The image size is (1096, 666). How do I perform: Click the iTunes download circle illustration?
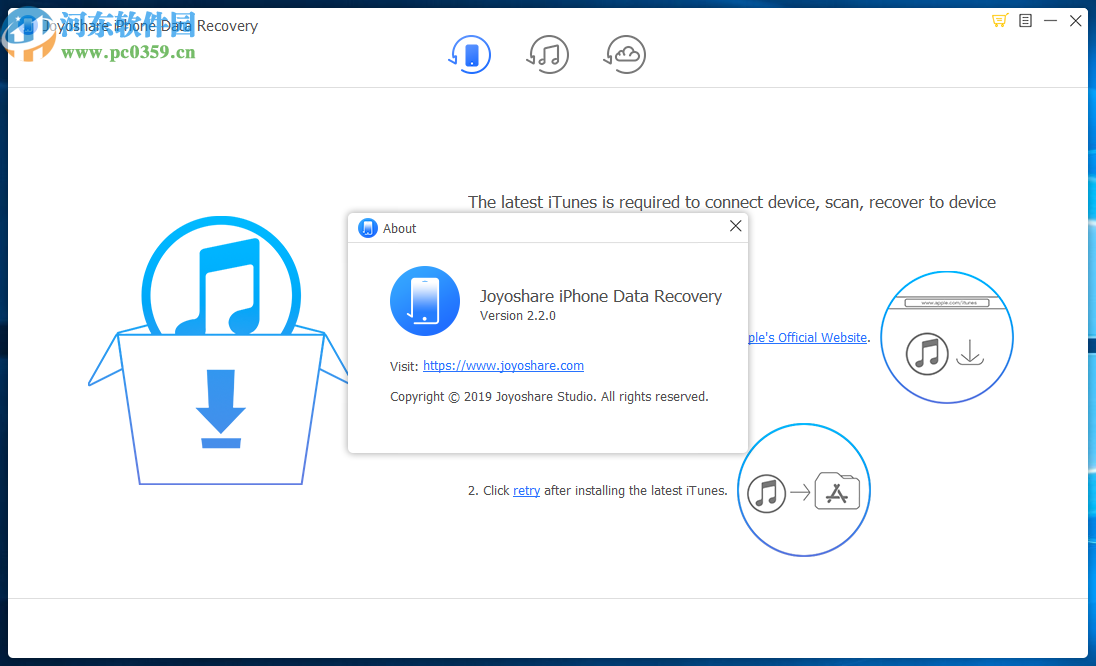click(x=946, y=337)
